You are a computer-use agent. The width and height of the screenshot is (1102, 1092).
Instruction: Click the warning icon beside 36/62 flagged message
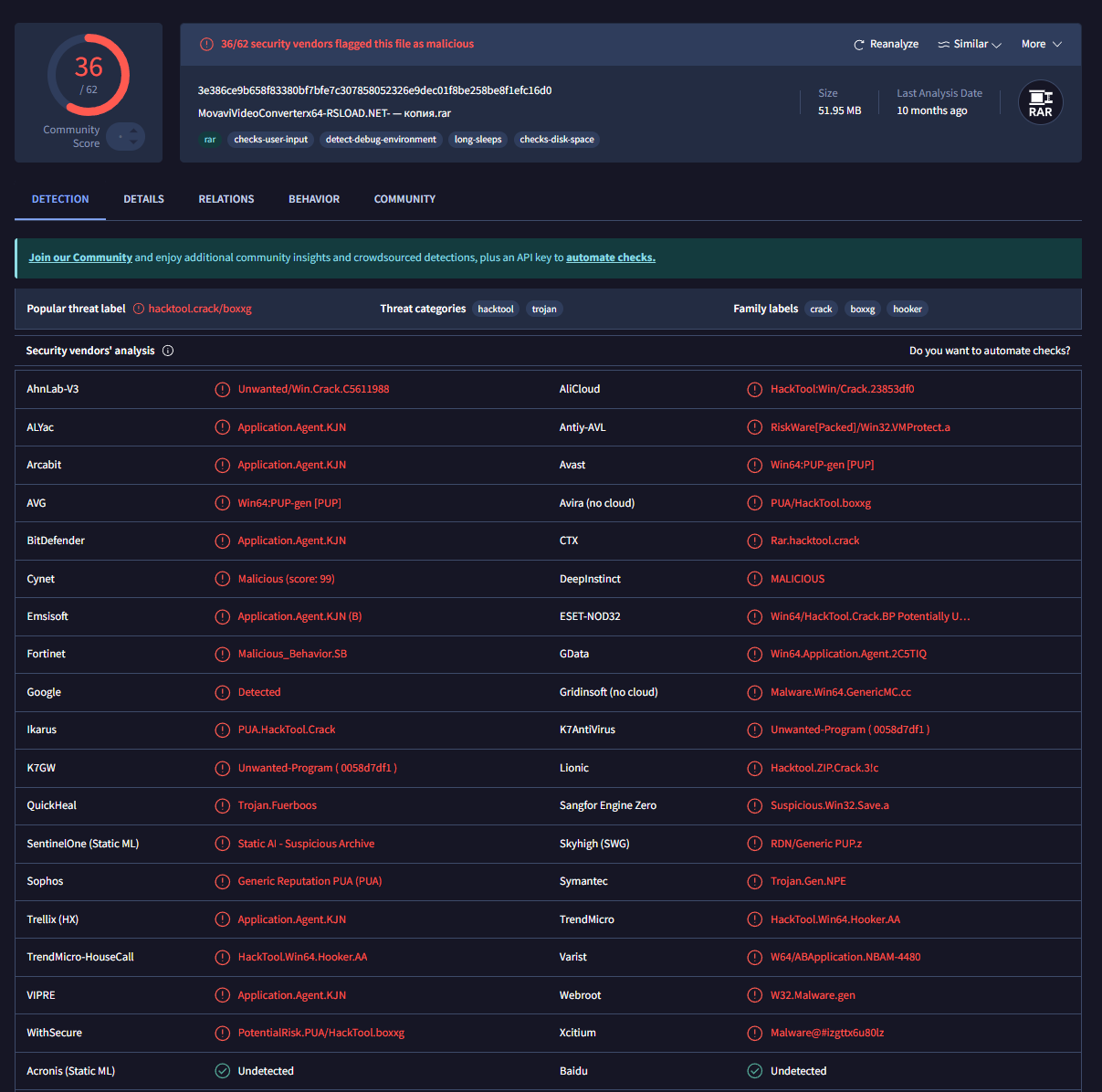click(x=207, y=44)
